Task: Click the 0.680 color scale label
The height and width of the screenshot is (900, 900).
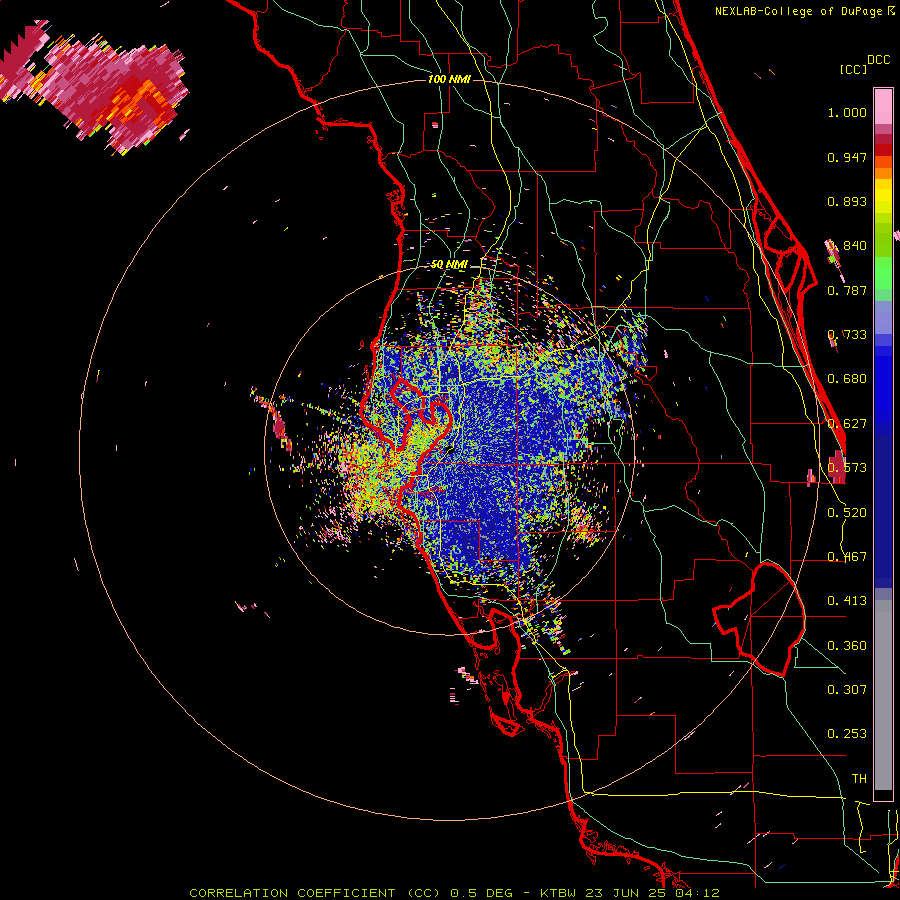Action: pos(847,379)
